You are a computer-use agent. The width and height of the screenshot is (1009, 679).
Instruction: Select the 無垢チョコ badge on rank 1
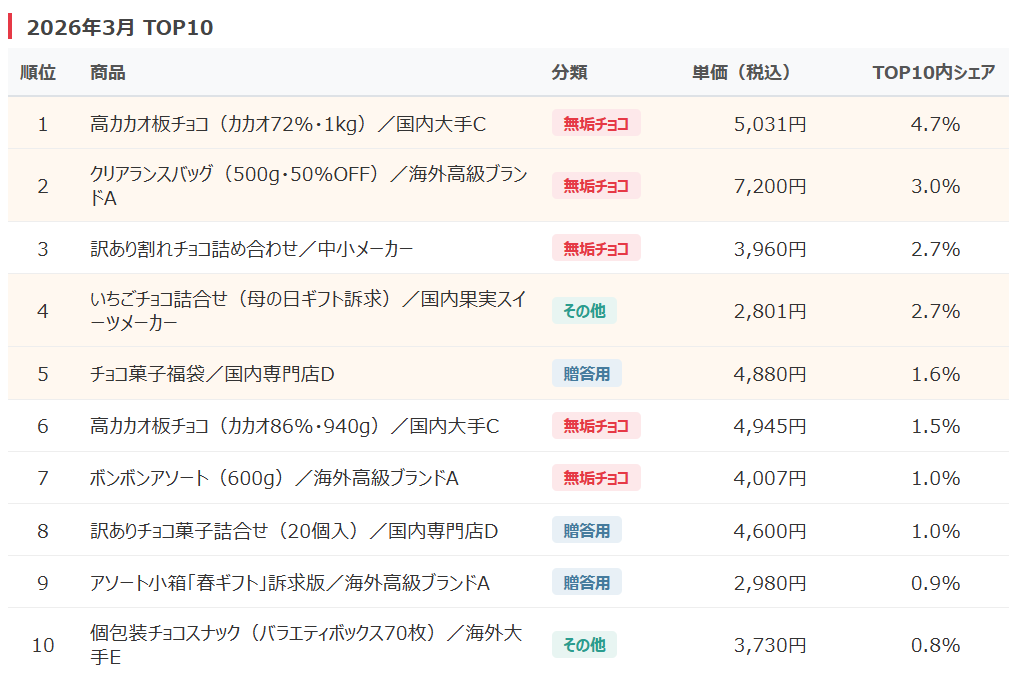(x=595, y=123)
